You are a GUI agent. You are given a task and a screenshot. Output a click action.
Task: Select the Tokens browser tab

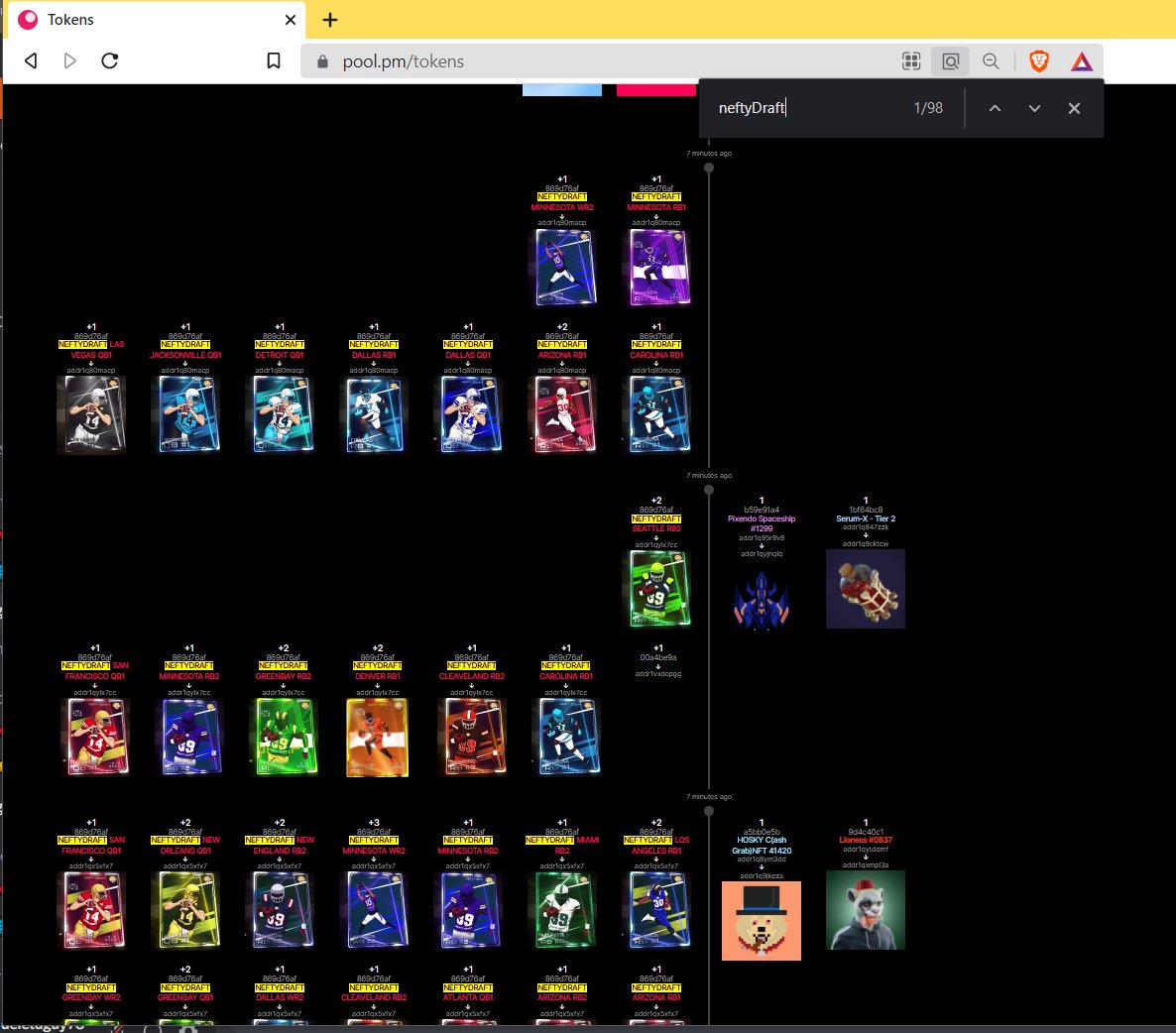pyautogui.click(x=154, y=20)
